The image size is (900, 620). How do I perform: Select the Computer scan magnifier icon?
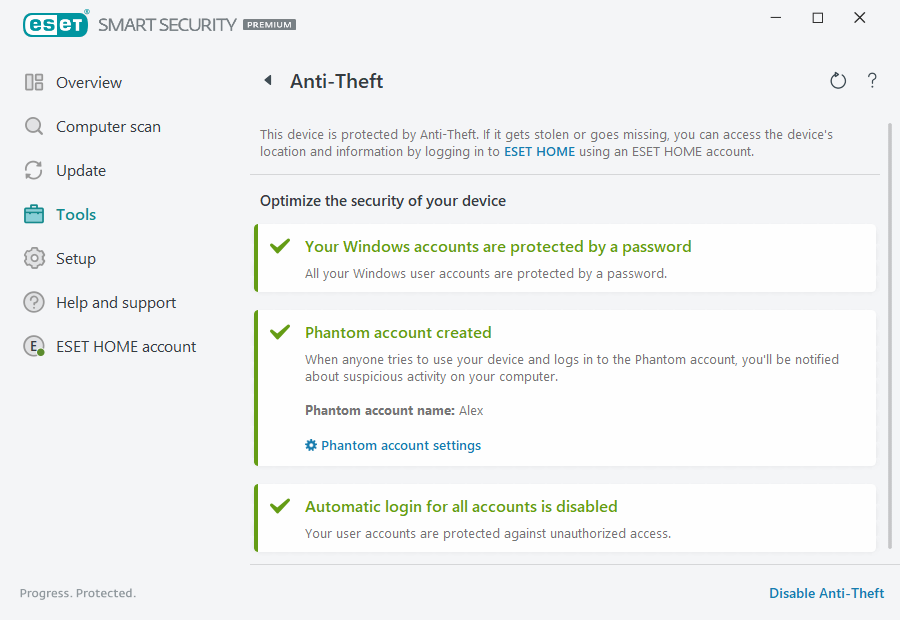pos(31,126)
